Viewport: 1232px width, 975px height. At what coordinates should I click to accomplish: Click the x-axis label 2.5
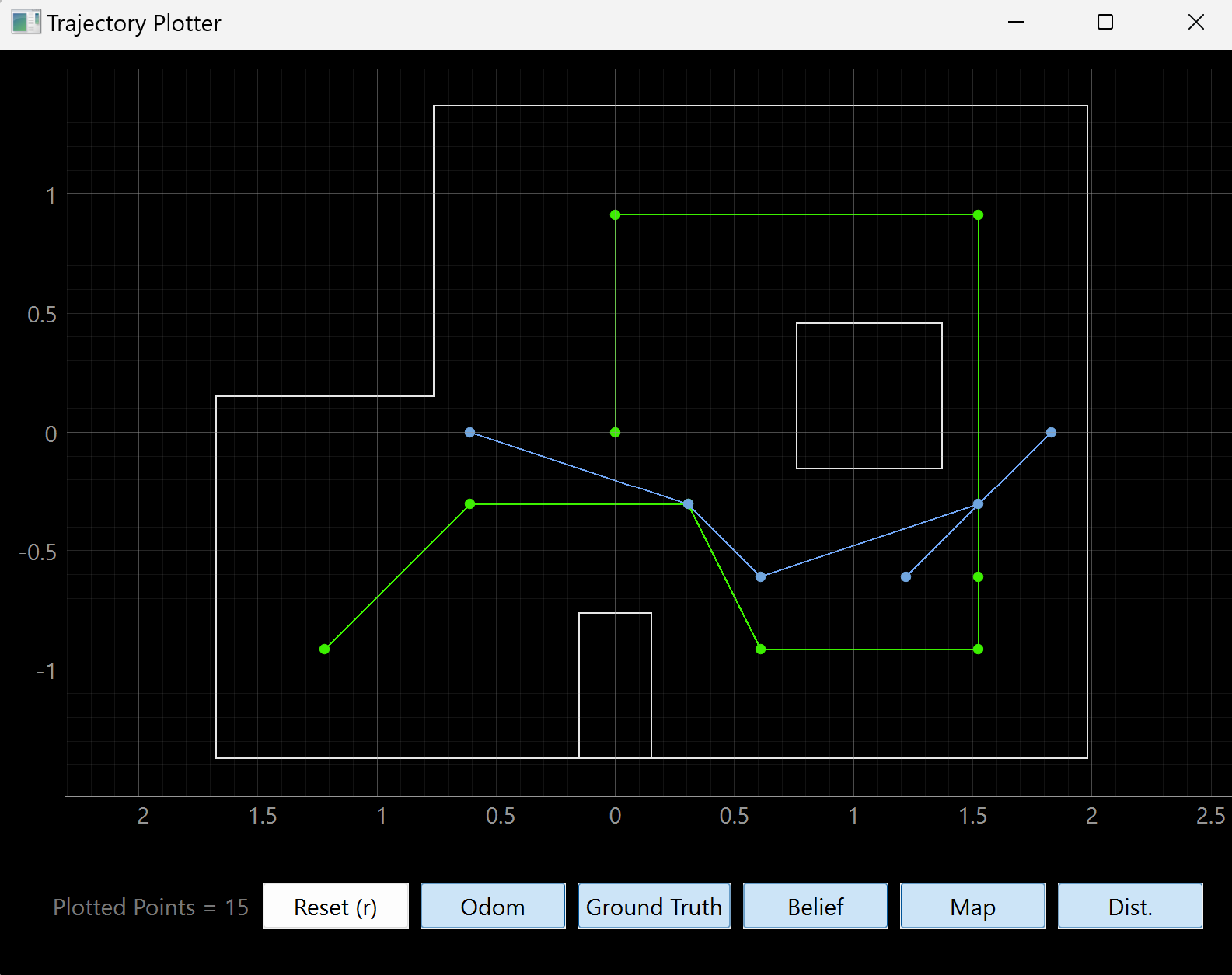(1210, 816)
